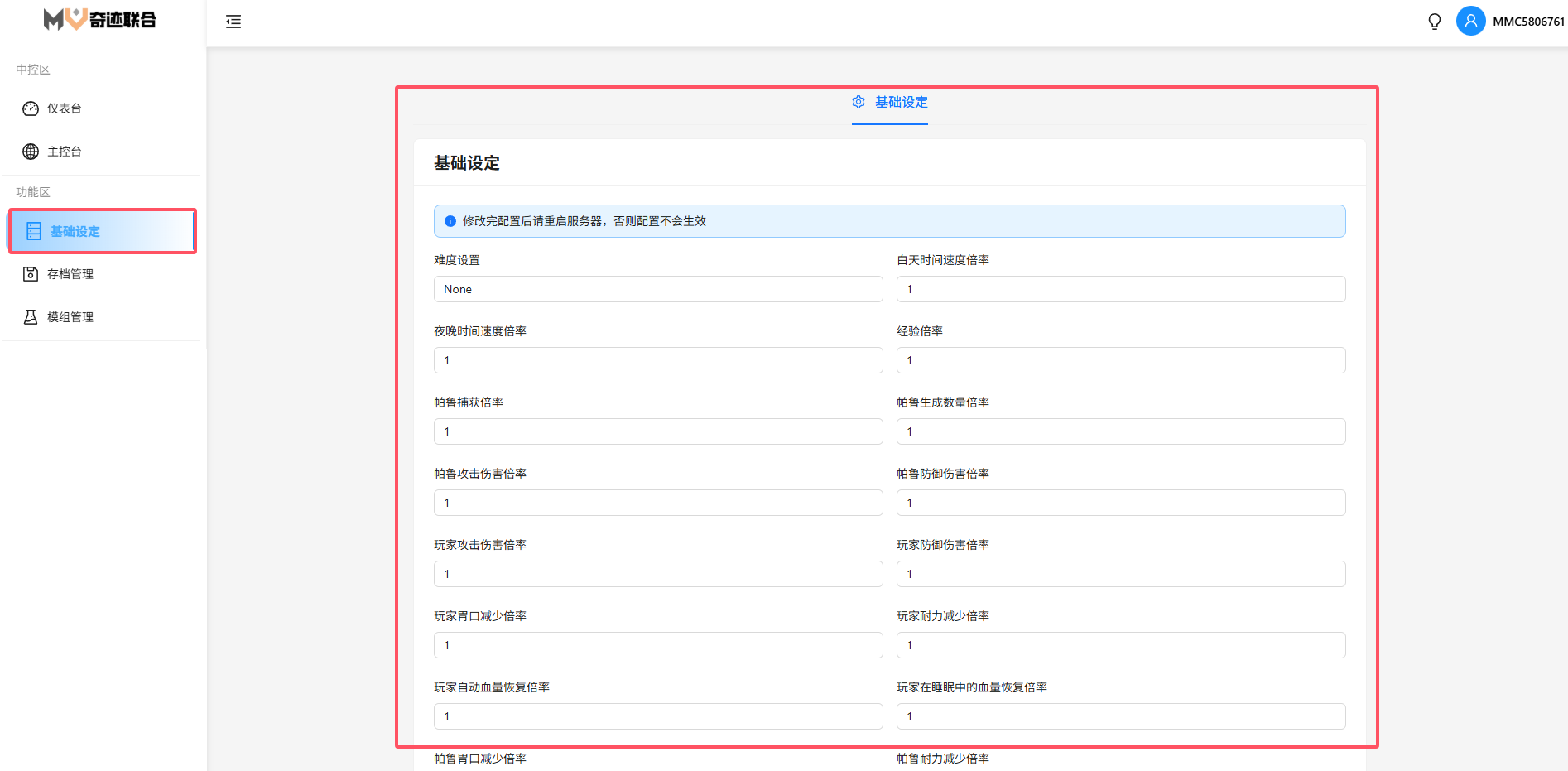The height and width of the screenshot is (771, 1568).
Task: Click the gear icon in 基础设定 tab
Action: point(859,102)
